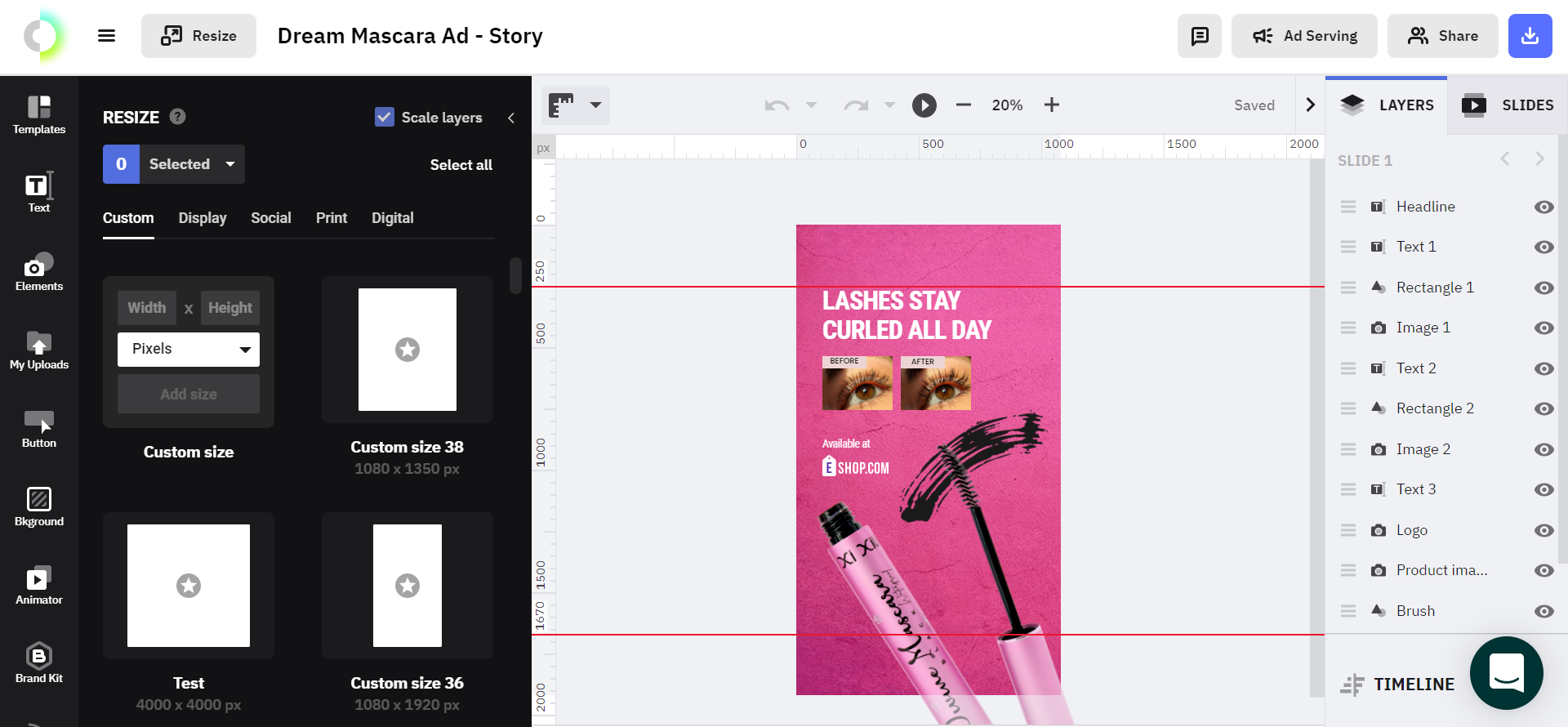Toggle visibility of Rectangle 2 layer

(x=1543, y=408)
